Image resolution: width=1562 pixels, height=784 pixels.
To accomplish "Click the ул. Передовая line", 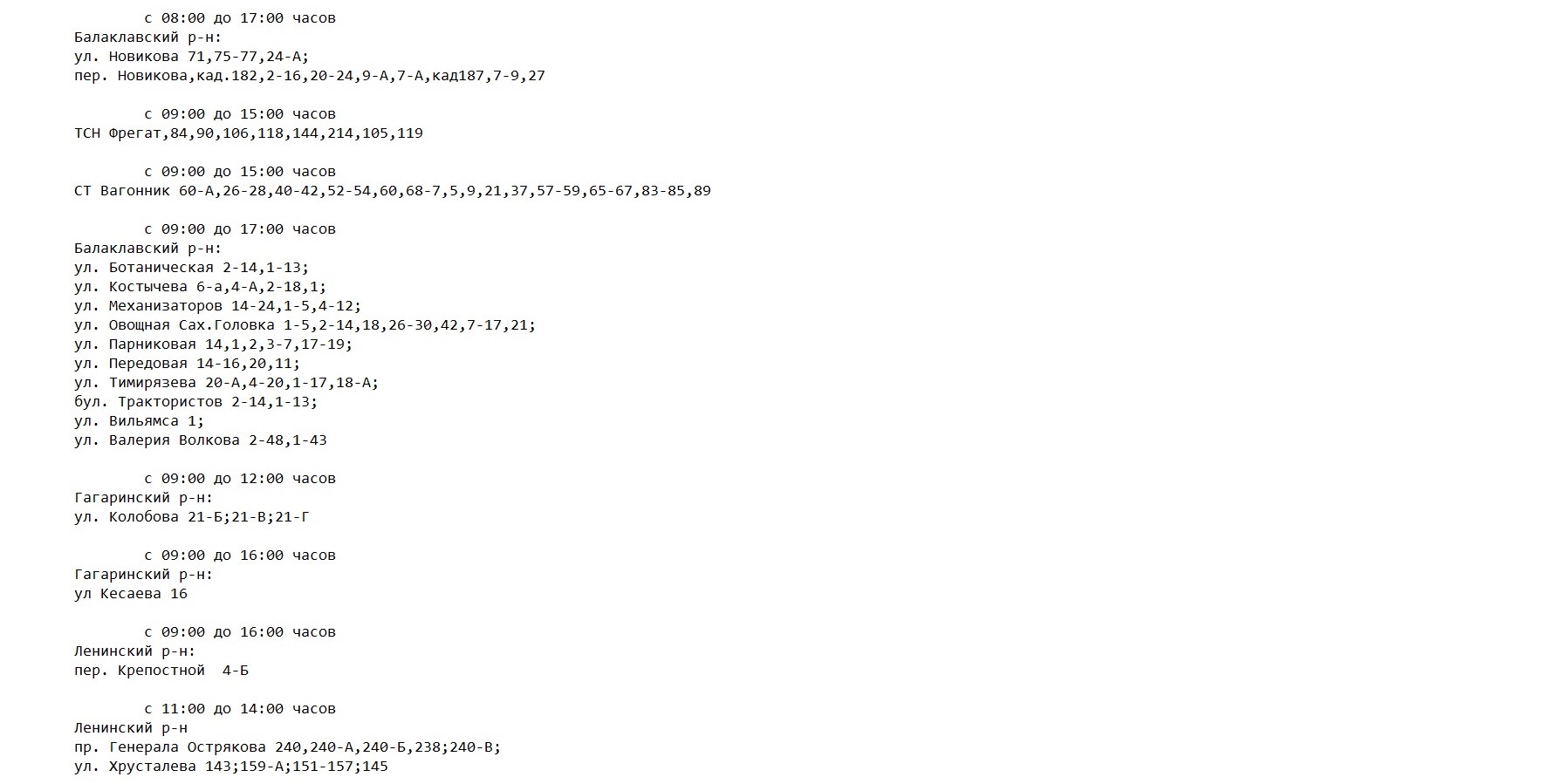I will point(187,364).
